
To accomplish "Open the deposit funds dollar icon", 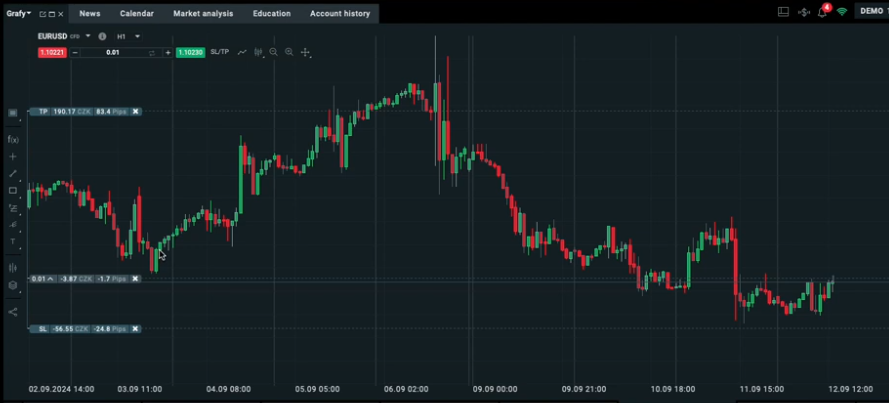I will pos(803,12).
